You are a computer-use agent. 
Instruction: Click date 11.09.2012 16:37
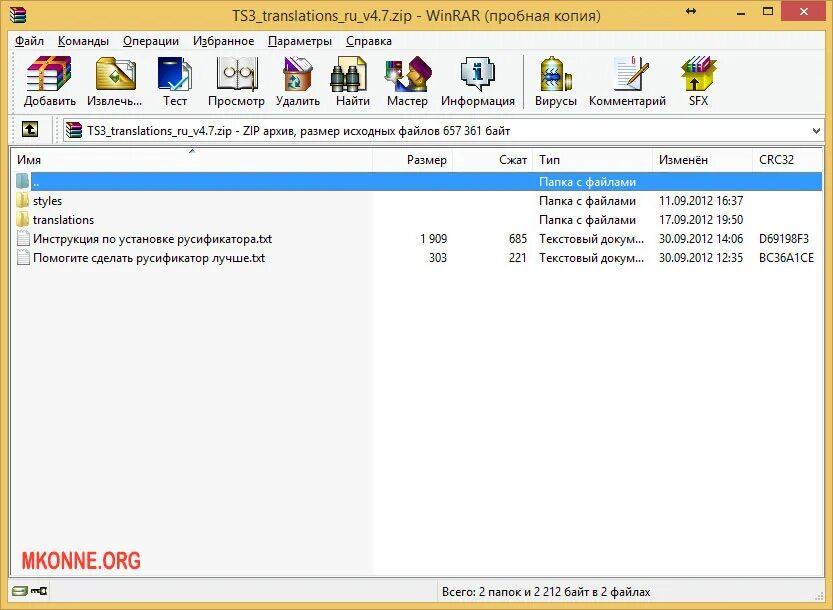pyautogui.click(x=701, y=201)
